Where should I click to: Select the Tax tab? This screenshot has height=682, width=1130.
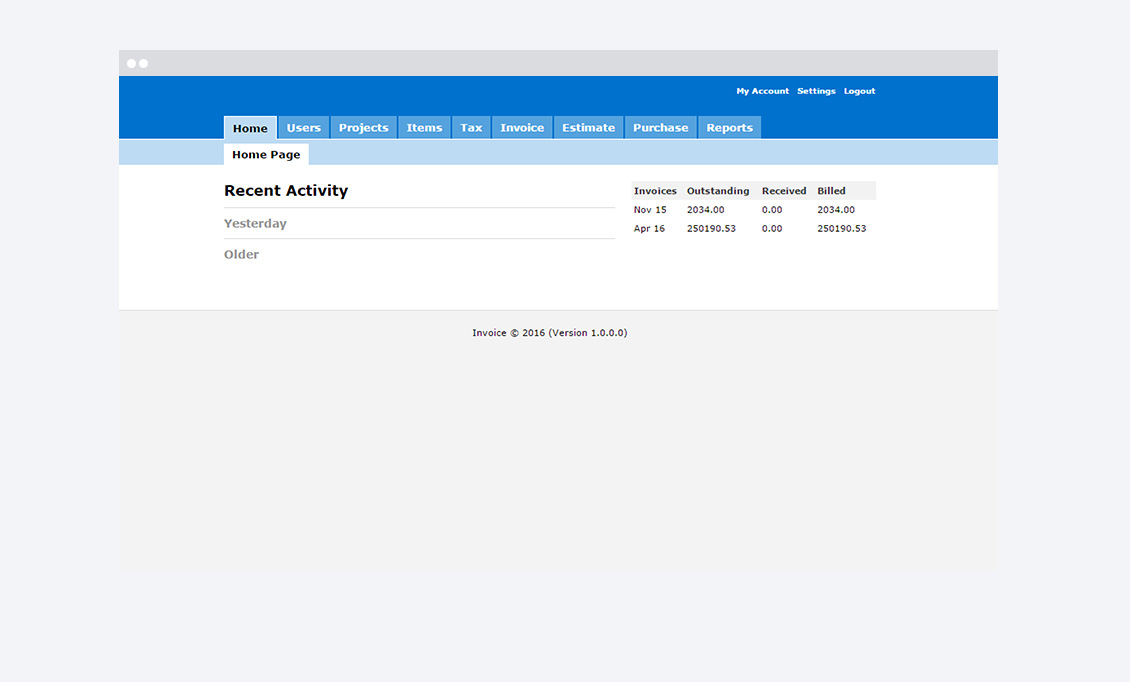point(471,128)
